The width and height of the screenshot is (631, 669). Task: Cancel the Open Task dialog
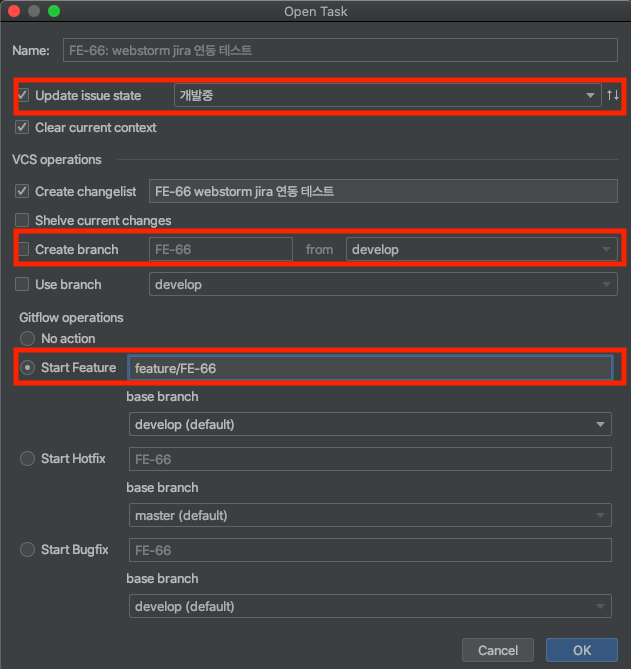coord(497,650)
